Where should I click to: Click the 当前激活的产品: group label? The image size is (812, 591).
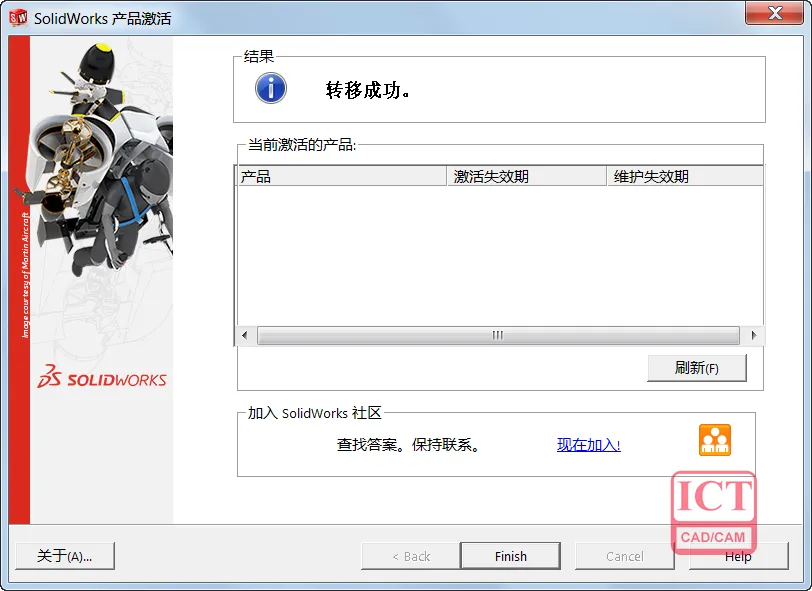coord(302,145)
